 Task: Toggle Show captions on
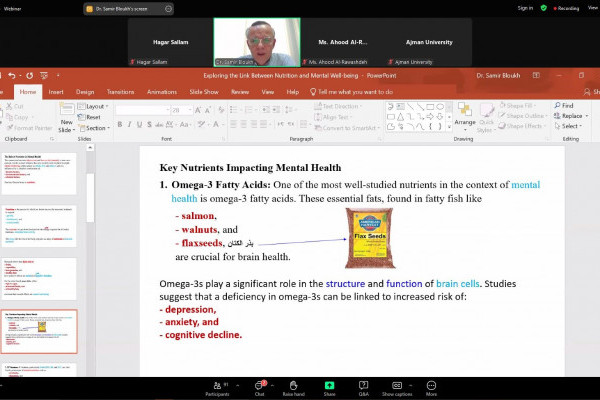397,386
